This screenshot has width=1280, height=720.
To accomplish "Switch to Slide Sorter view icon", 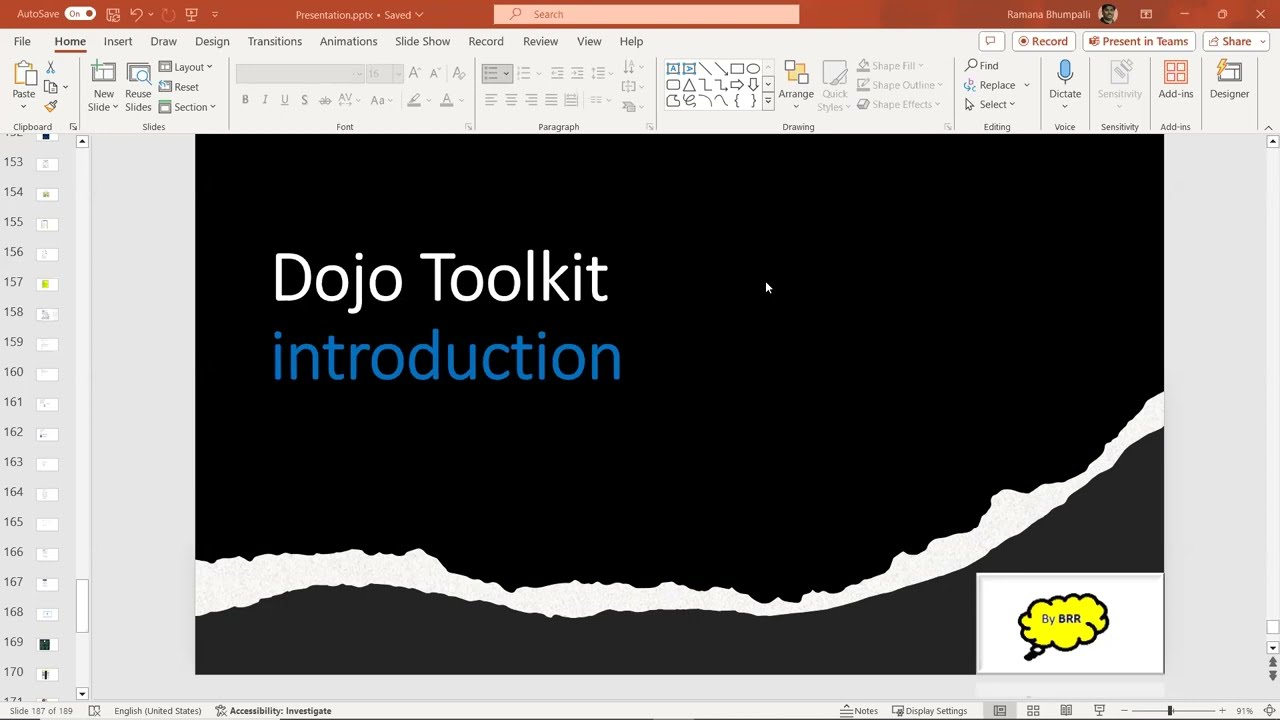I will coord(1033,711).
